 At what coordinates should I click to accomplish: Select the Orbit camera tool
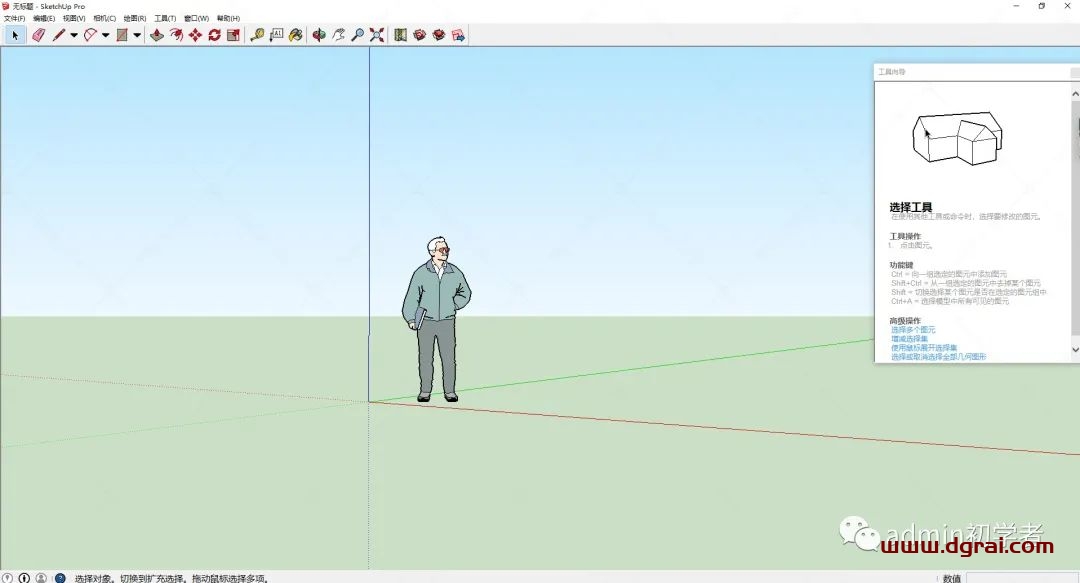[x=319, y=35]
